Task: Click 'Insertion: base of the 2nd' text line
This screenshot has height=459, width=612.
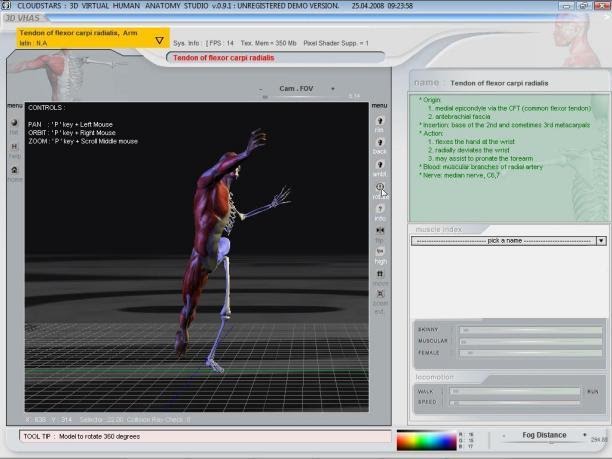Action: click(x=504, y=125)
